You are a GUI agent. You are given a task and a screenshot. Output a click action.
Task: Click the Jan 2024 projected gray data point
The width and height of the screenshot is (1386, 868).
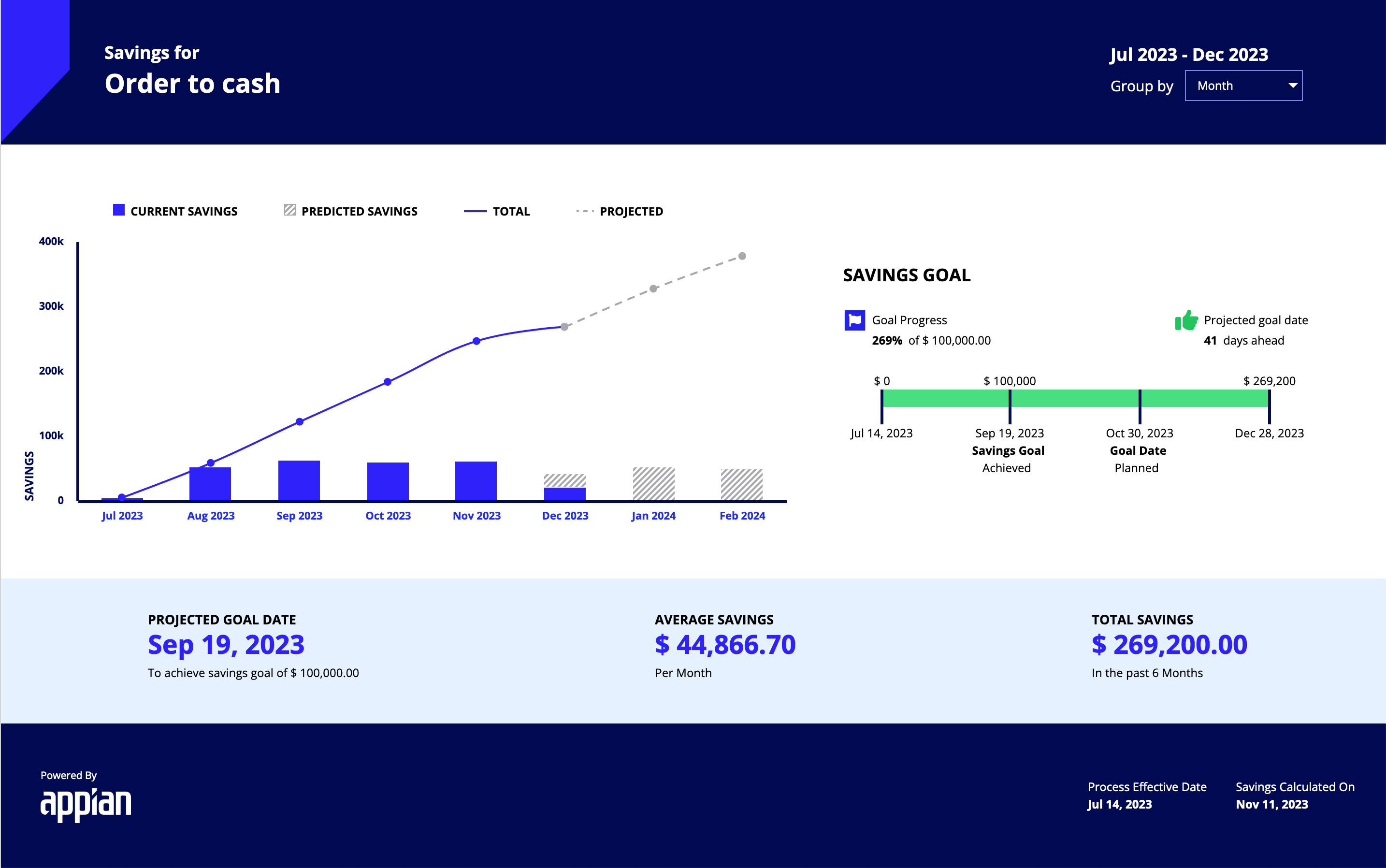click(653, 289)
